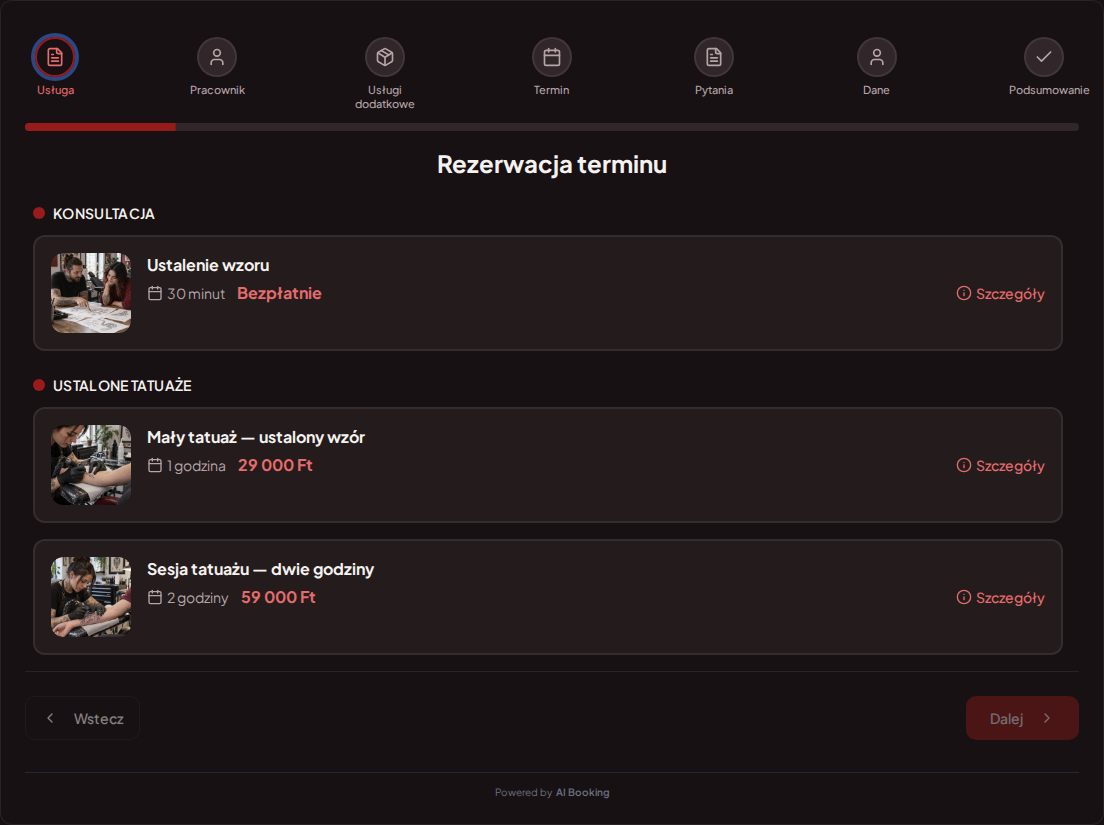Screen dimensions: 1104x825
Task: Open the Podsumowanie checkmark step icon
Action: (x=1043, y=57)
